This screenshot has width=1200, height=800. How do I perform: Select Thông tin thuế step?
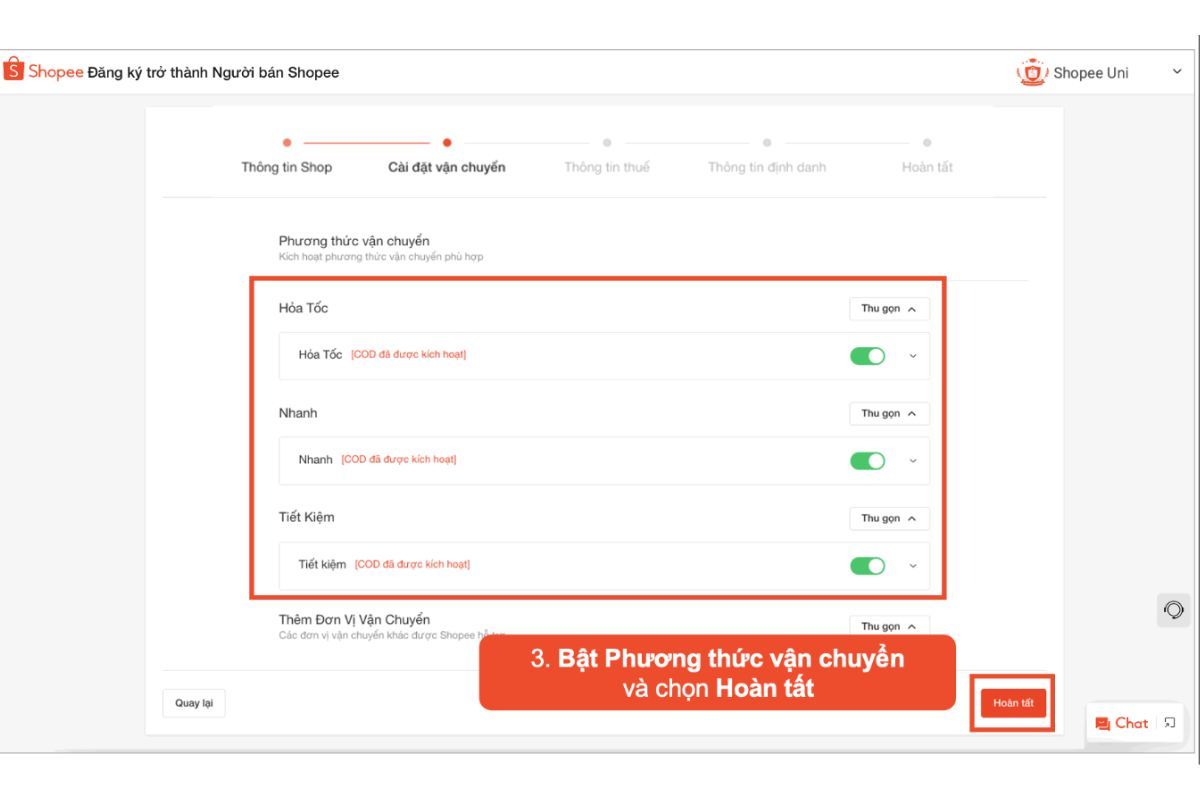(x=607, y=167)
